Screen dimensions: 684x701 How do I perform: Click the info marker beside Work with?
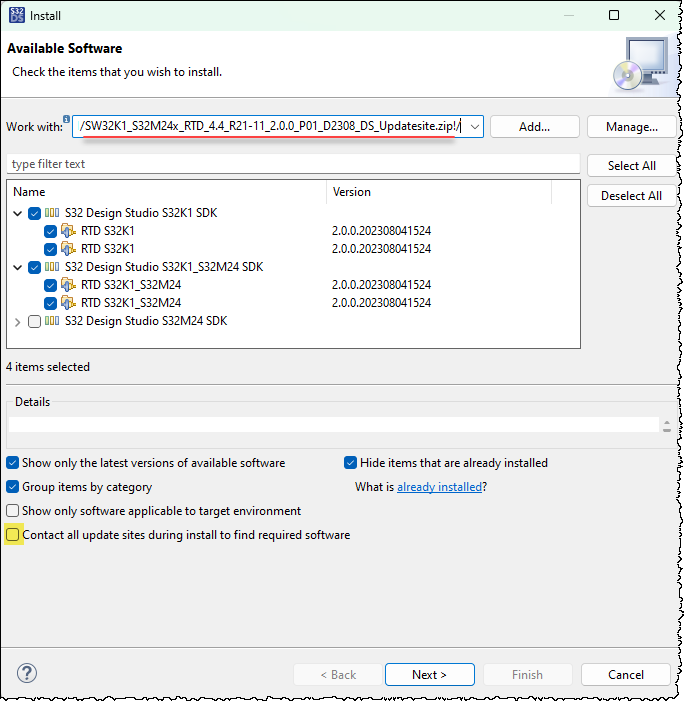66,119
